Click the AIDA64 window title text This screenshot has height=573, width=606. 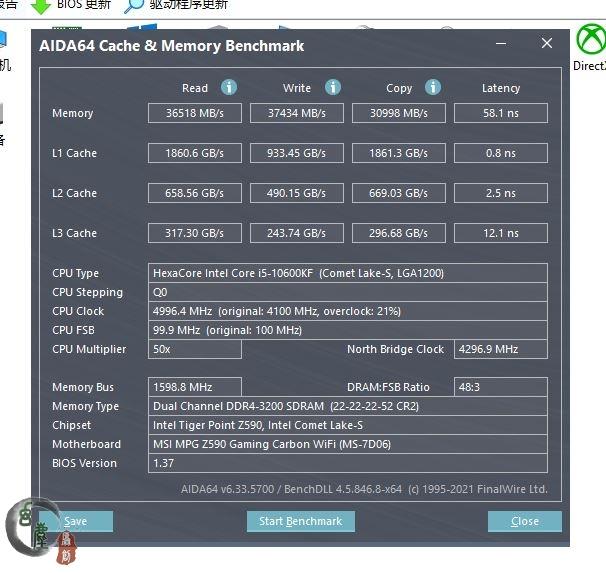pyautogui.click(x=172, y=46)
